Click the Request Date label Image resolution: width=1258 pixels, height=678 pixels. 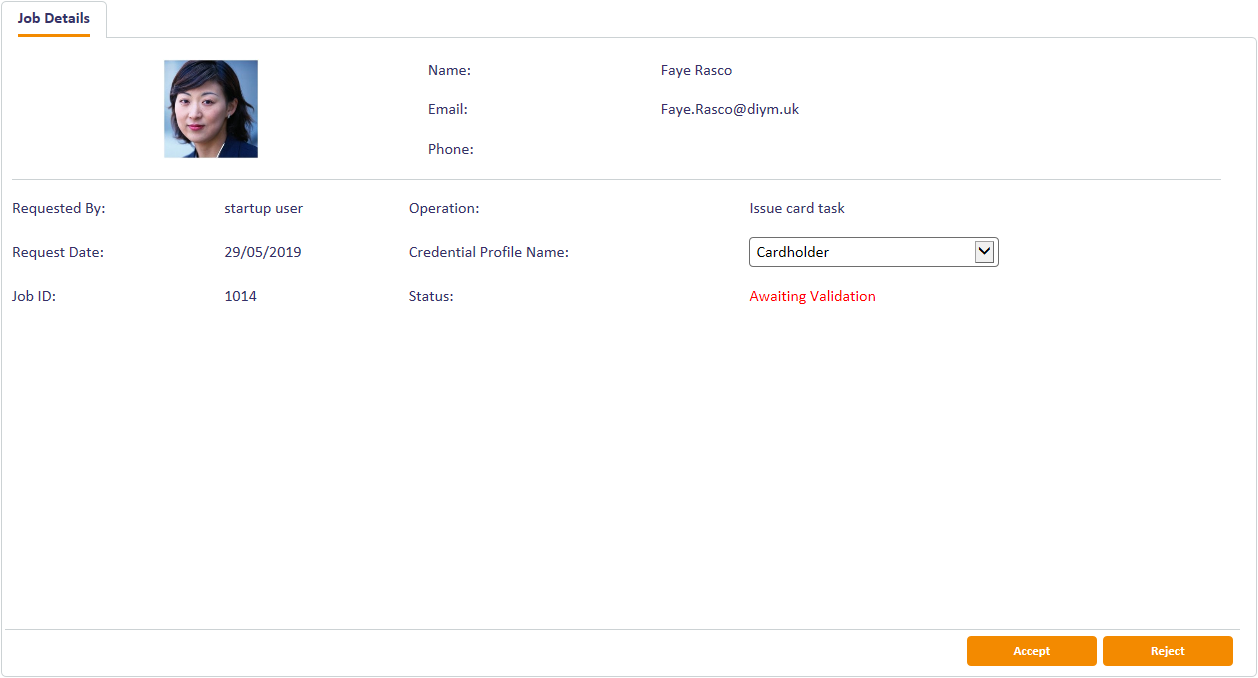[x=58, y=253]
